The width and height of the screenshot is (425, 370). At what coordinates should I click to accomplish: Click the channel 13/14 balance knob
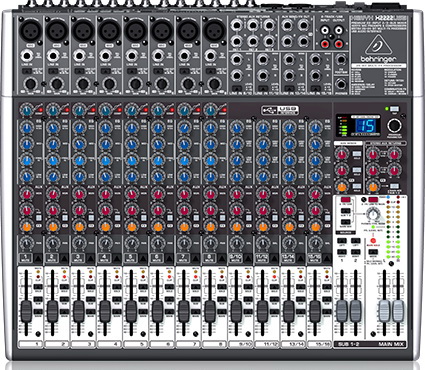pyautogui.click(x=289, y=243)
